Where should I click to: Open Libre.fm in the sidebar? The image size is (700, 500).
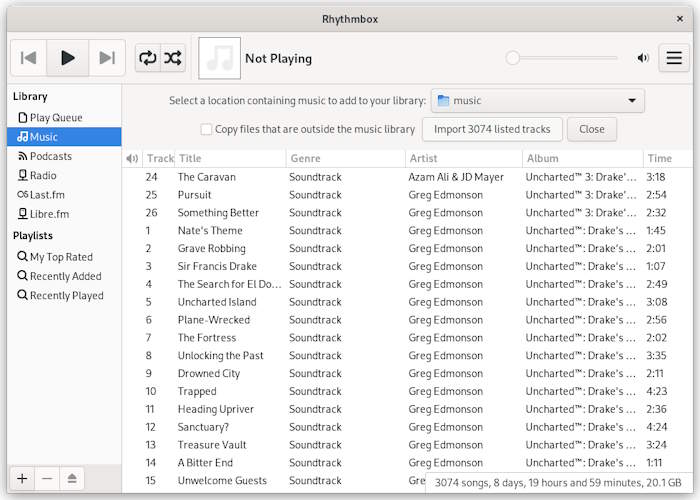coord(64,214)
